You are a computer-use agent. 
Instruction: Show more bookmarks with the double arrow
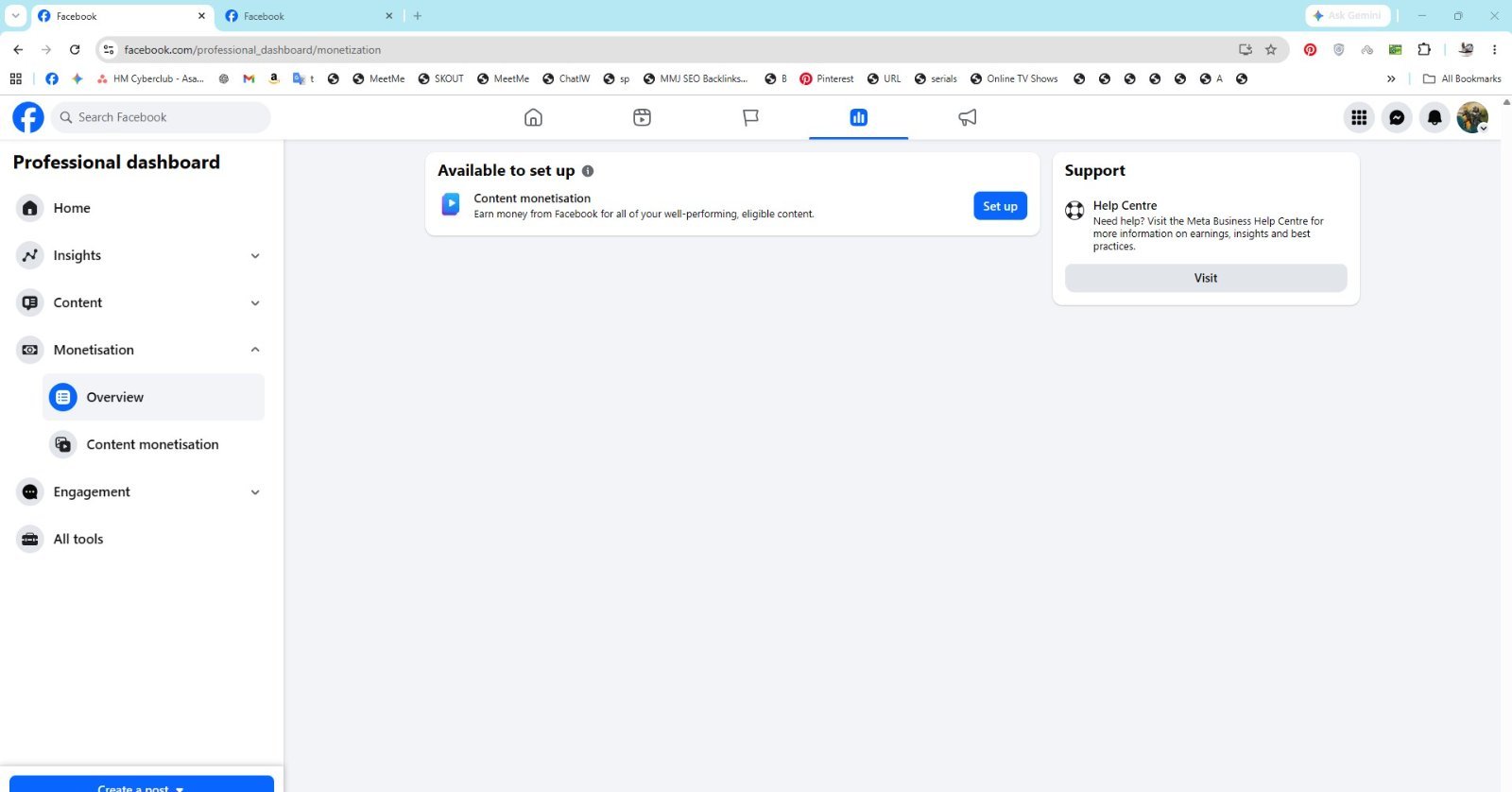tap(1391, 78)
